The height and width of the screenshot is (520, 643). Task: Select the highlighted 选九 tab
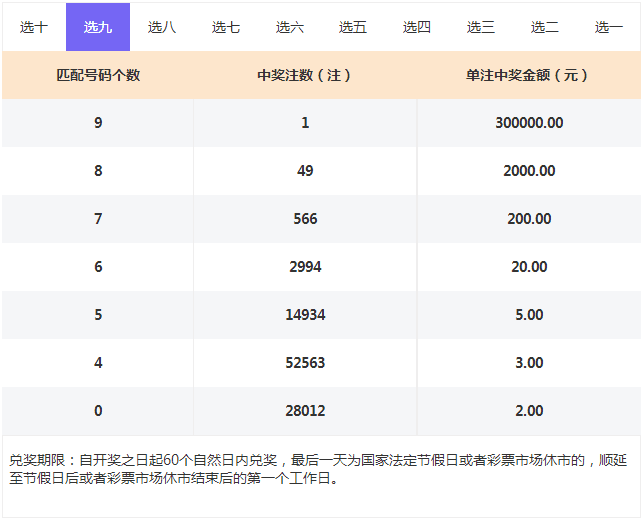[x=98, y=27]
